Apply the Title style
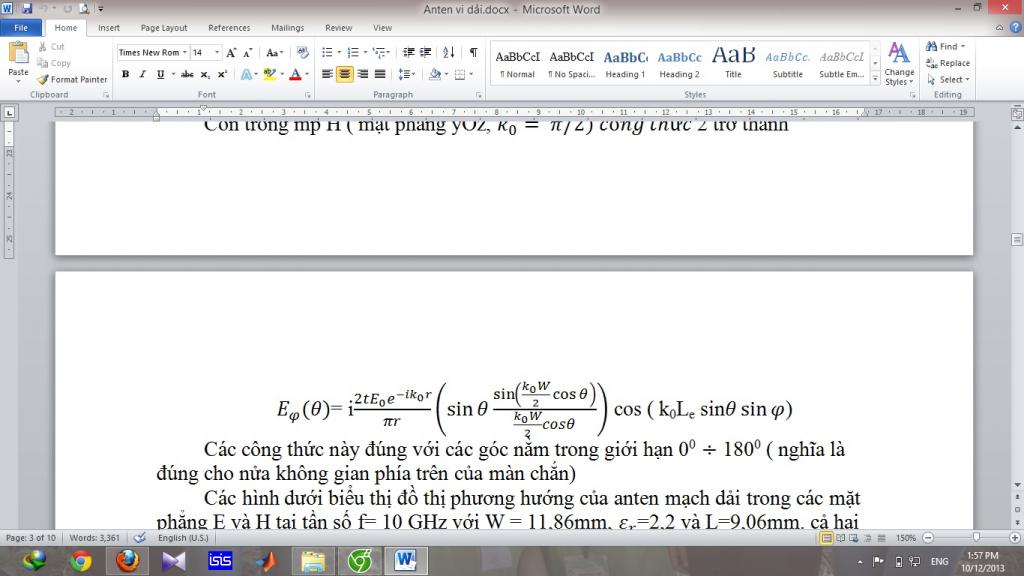The height and width of the screenshot is (576, 1024). (733, 63)
